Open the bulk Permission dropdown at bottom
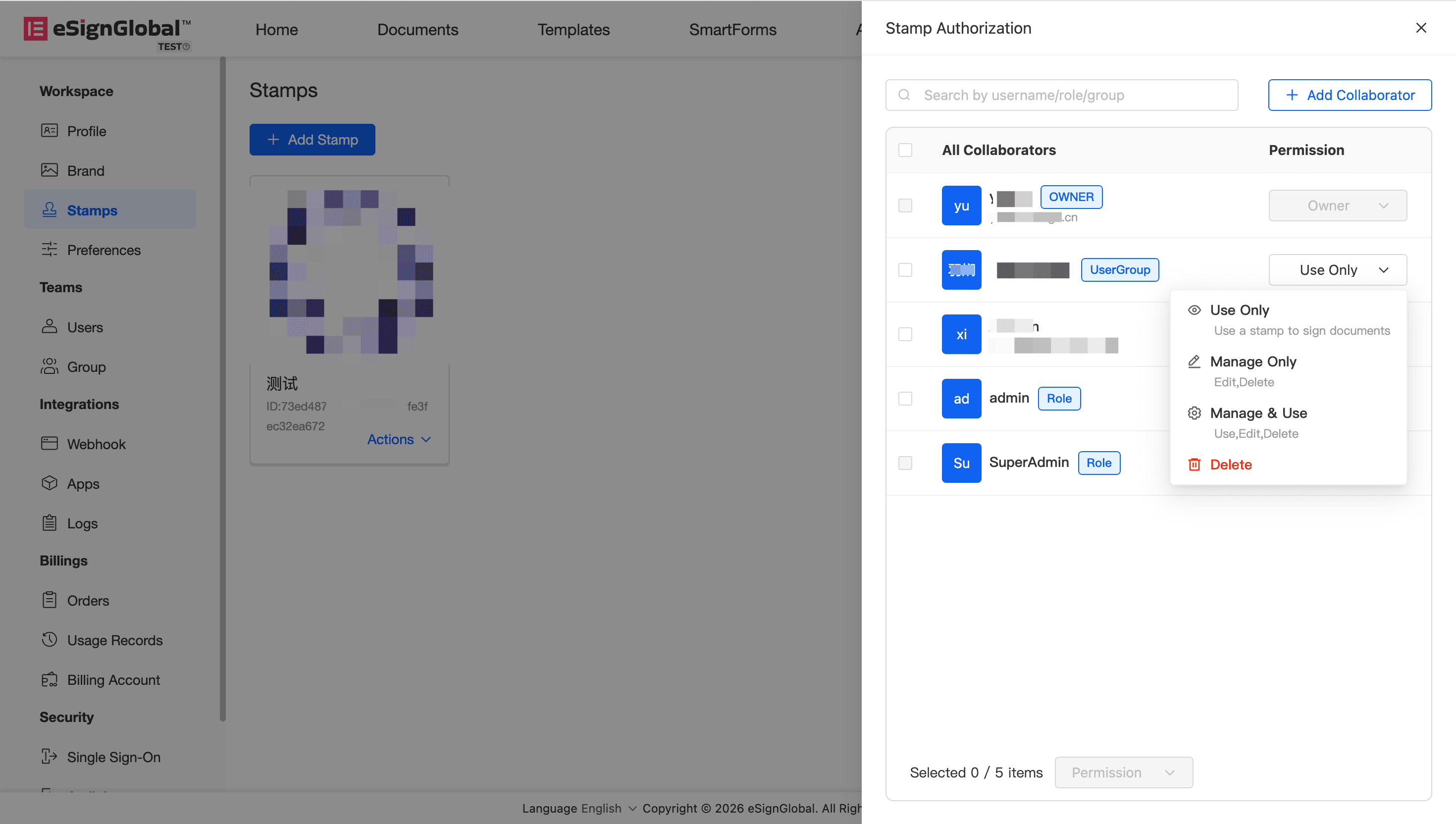 click(x=1123, y=772)
